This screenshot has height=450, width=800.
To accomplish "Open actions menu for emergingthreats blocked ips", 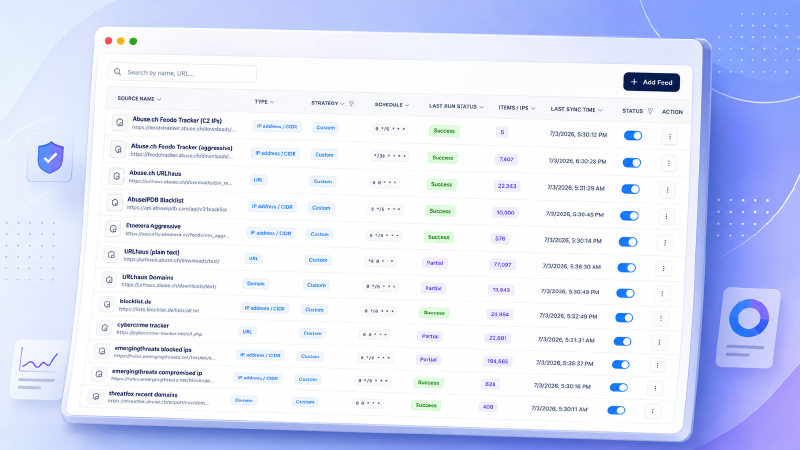I will pos(657,365).
